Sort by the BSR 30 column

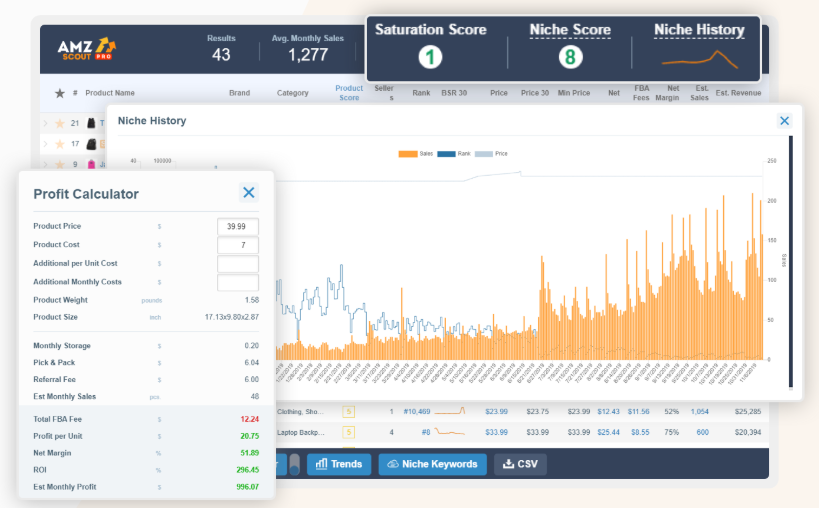click(454, 93)
